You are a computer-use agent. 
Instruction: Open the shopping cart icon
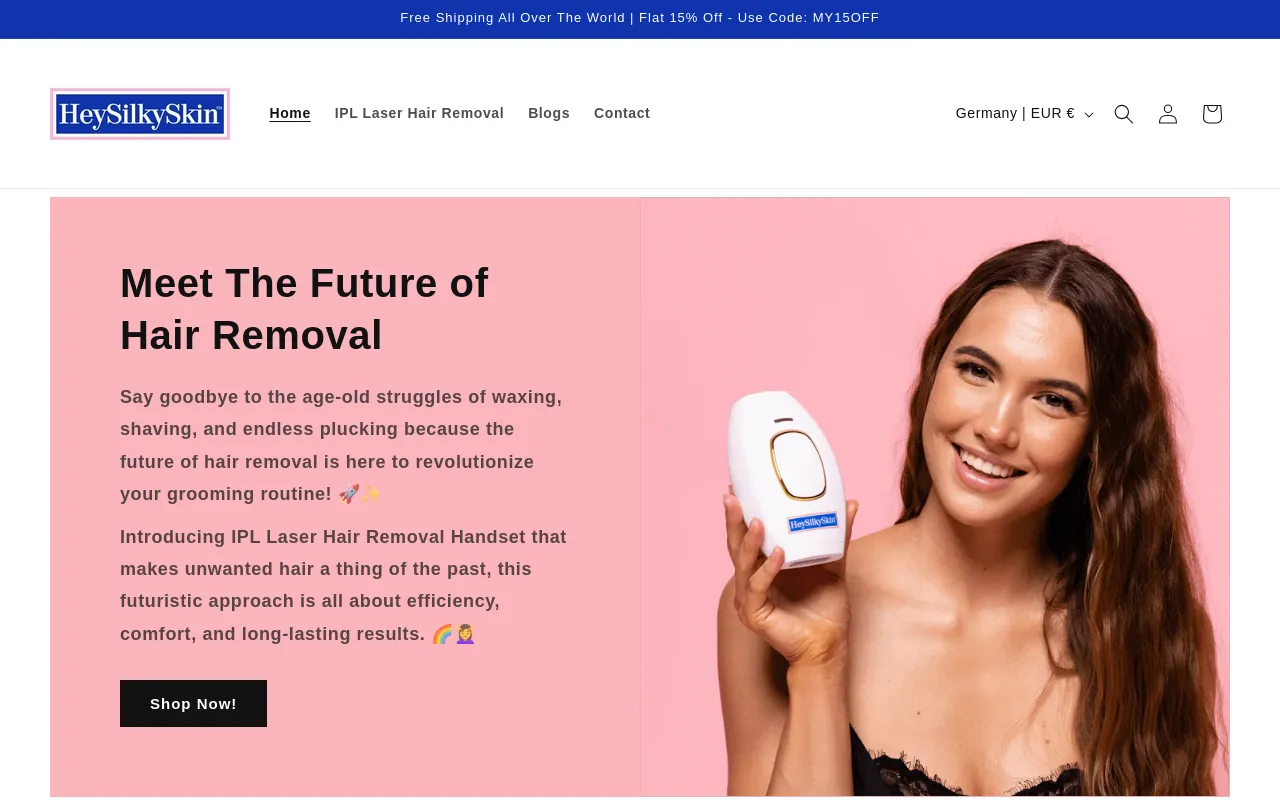(x=1212, y=114)
